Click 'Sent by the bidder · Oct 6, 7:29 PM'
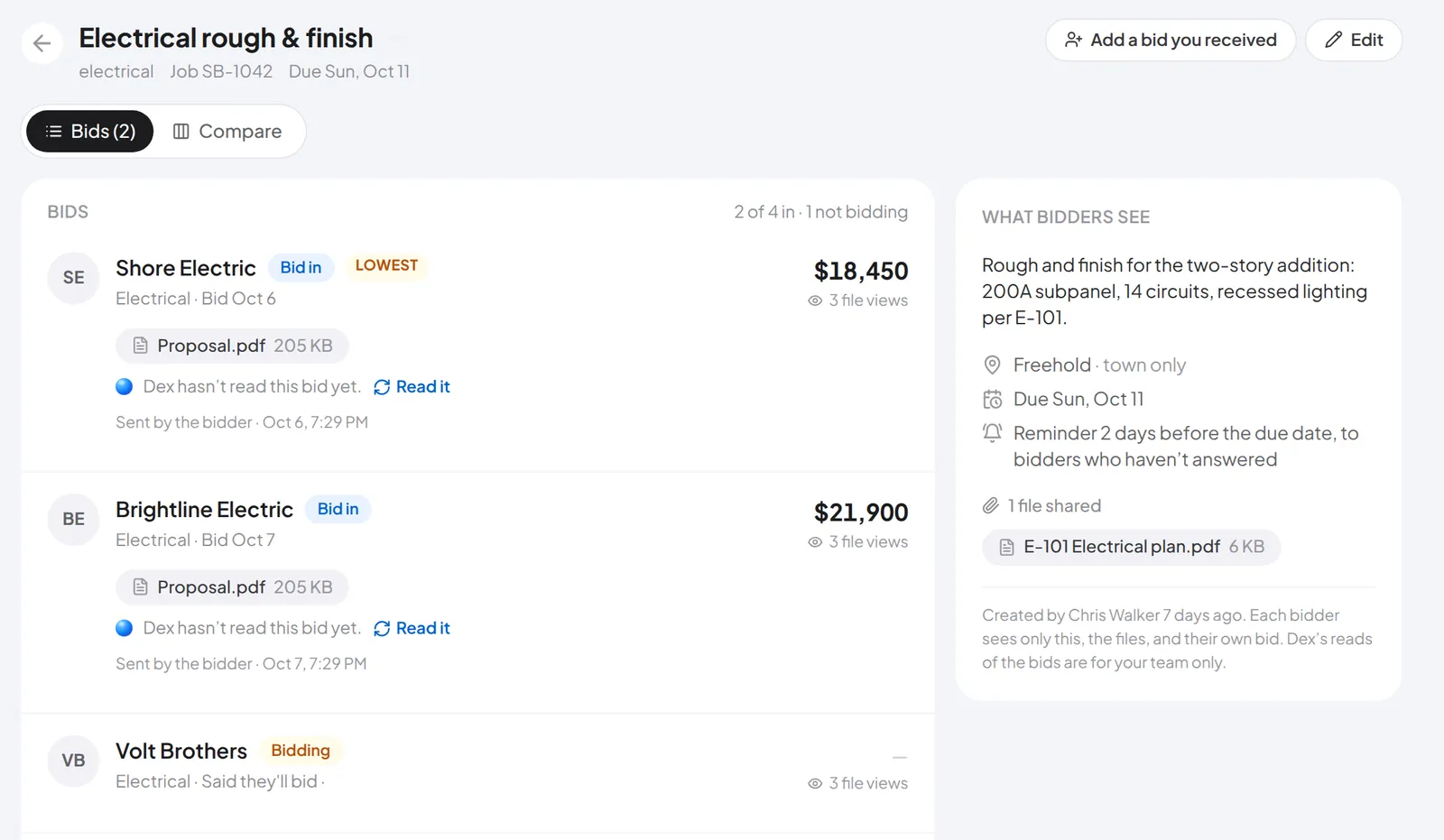 (242, 422)
